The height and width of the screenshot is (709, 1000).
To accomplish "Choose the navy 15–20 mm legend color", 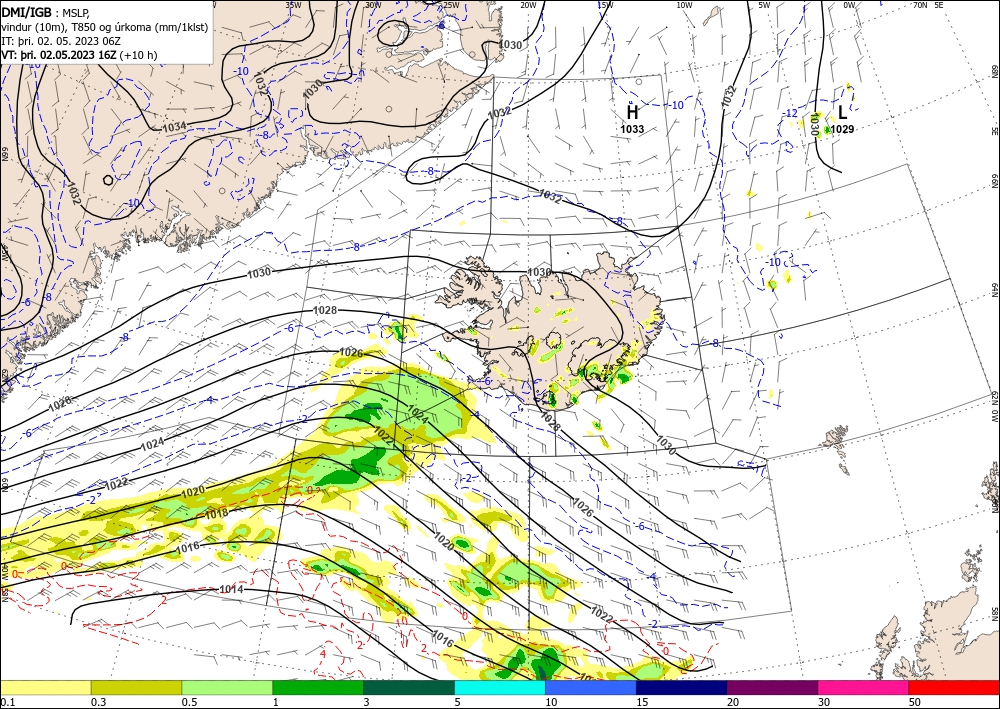I will point(682,687).
